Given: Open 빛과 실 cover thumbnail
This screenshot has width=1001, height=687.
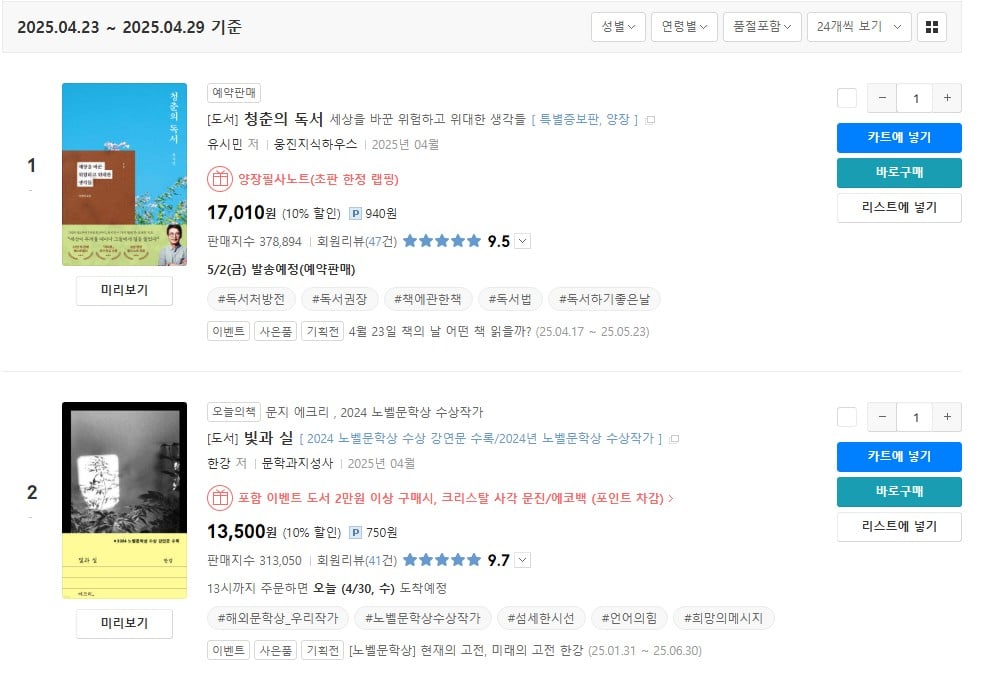Looking at the screenshot, I should point(124,500).
